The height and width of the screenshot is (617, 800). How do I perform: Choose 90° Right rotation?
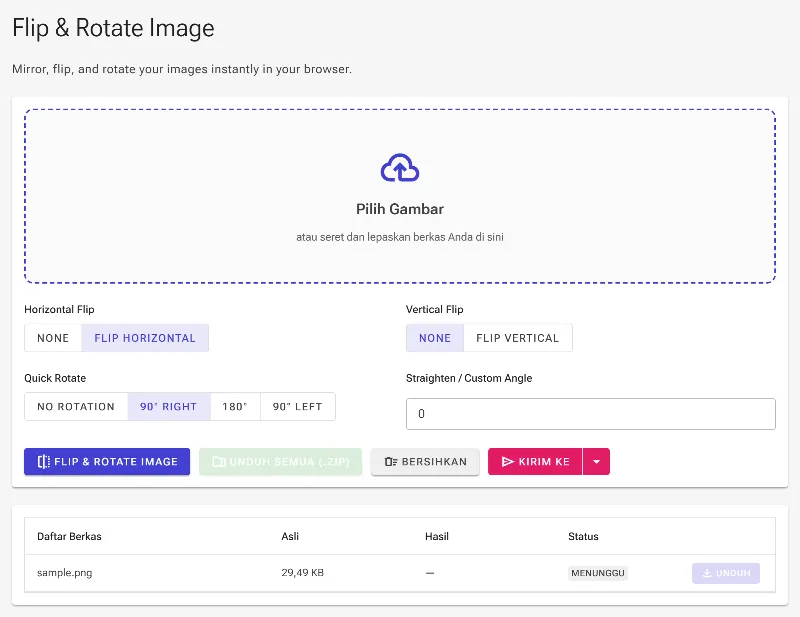(169, 407)
